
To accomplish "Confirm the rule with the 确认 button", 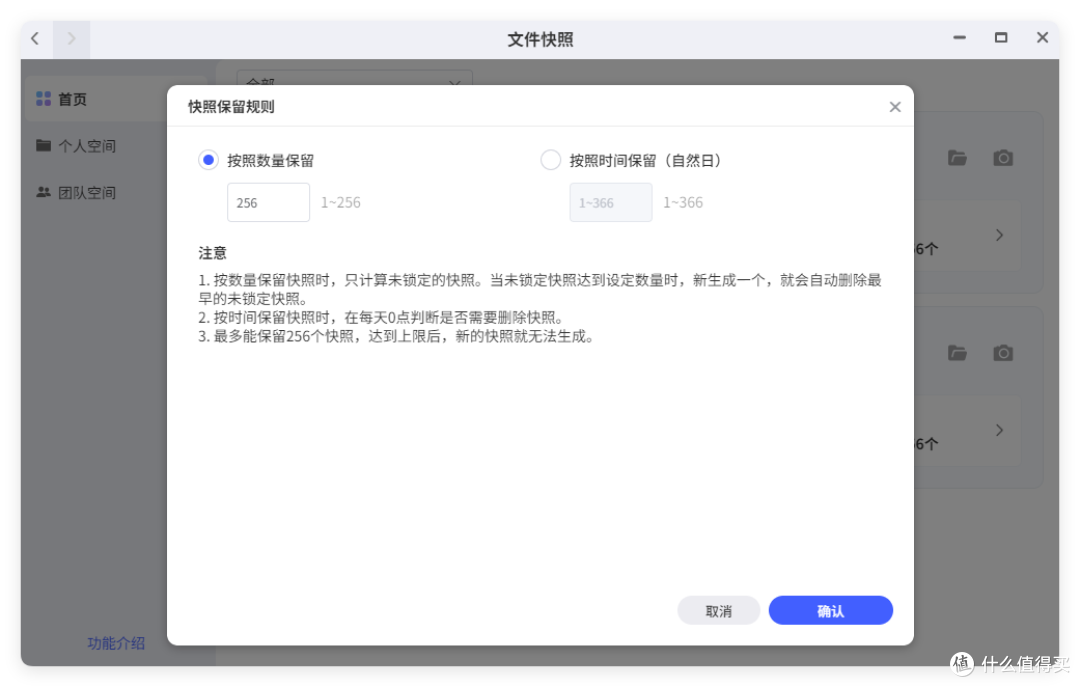I will 831,611.
